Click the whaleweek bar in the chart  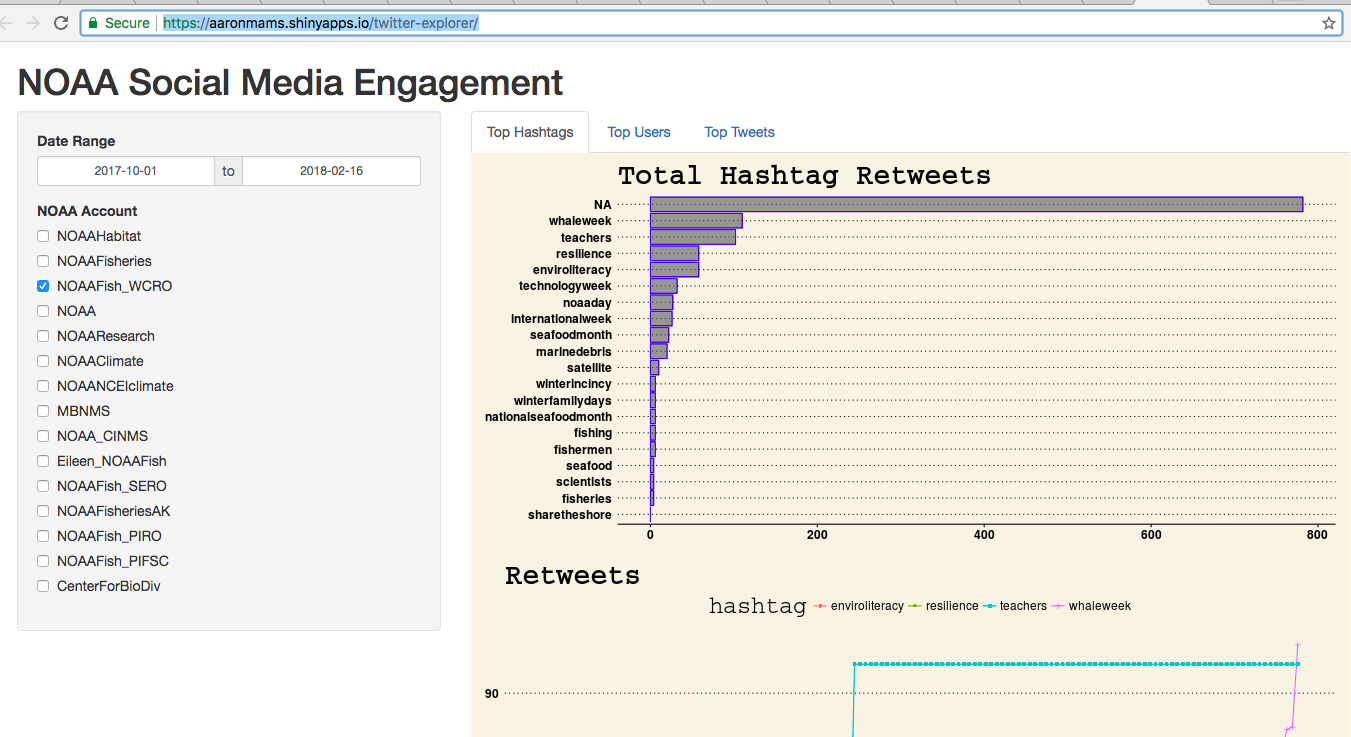696,221
